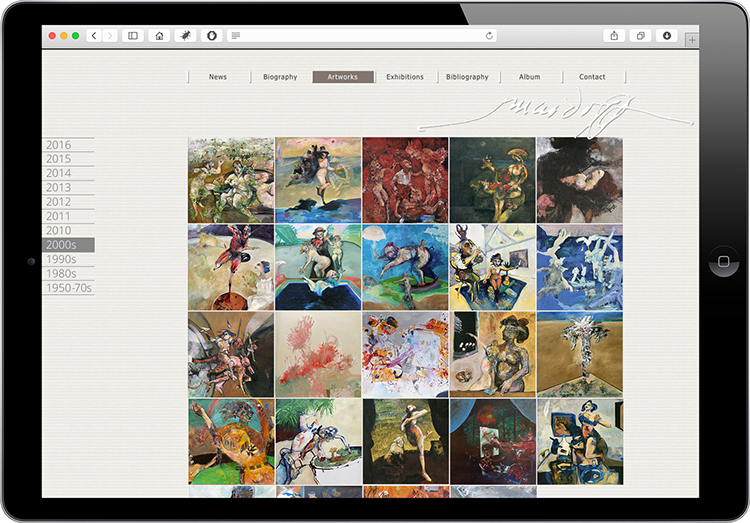Screen dimensions: 750x523
Task: Select year 2014 in sidebar
Action: coord(68,173)
